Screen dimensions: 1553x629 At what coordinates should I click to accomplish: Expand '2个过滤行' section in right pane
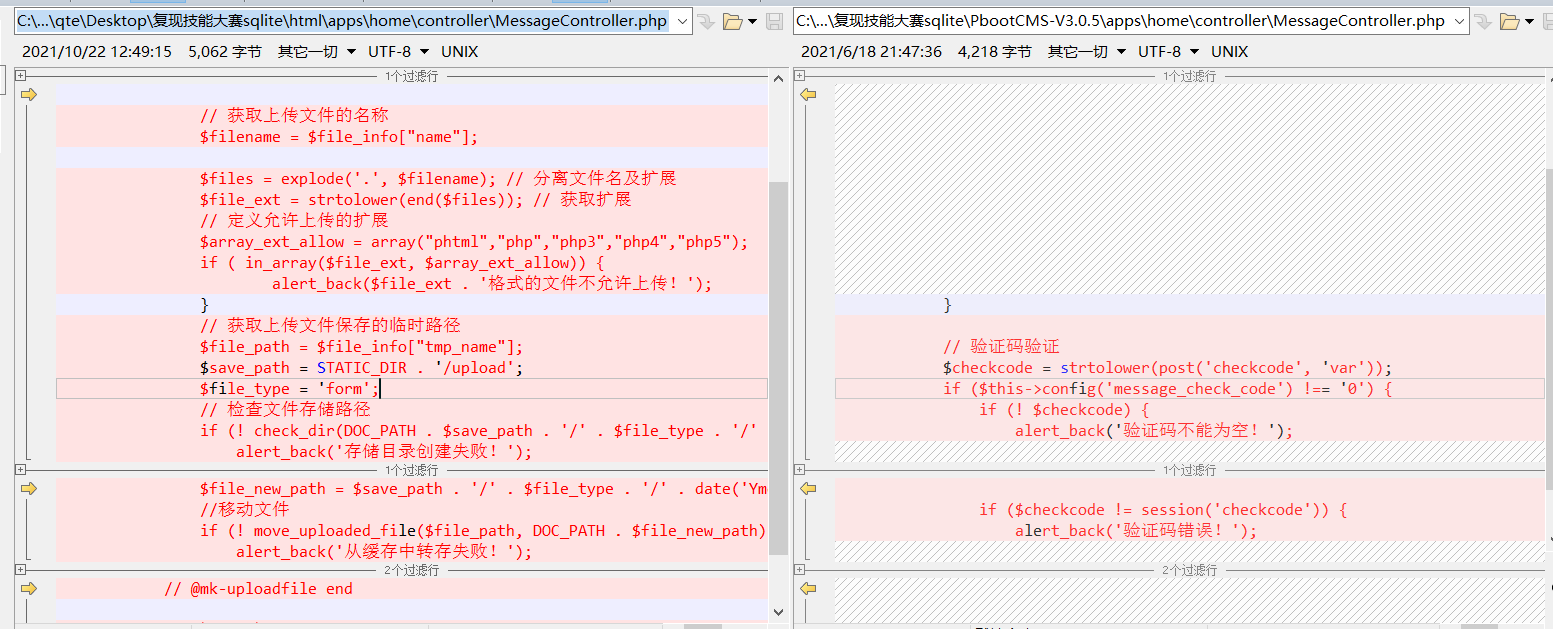[x=800, y=570]
